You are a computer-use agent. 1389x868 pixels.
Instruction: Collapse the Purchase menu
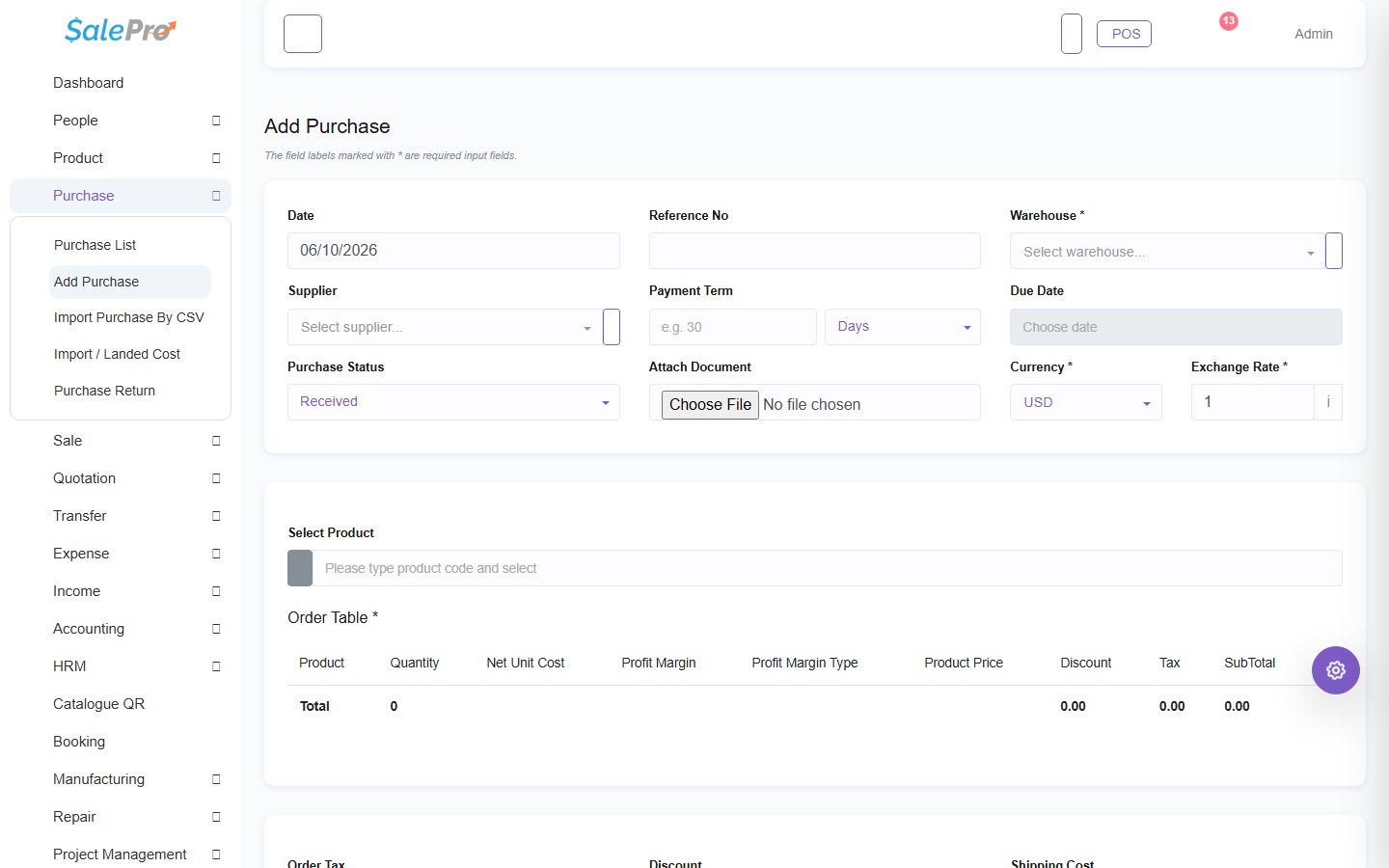tap(121, 196)
